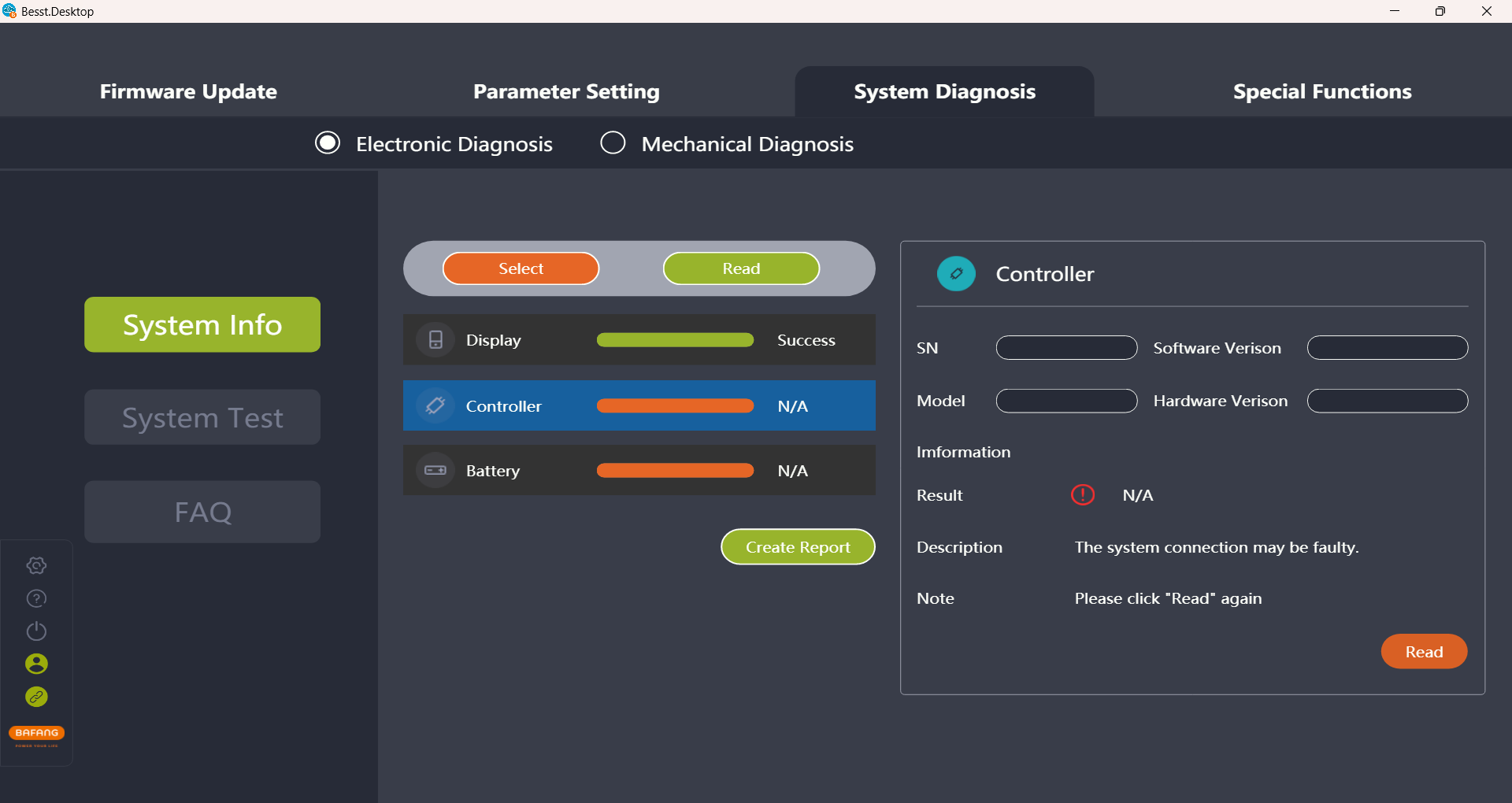1512x803 pixels.
Task: Select the Controller row
Action: [x=639, y=405]
